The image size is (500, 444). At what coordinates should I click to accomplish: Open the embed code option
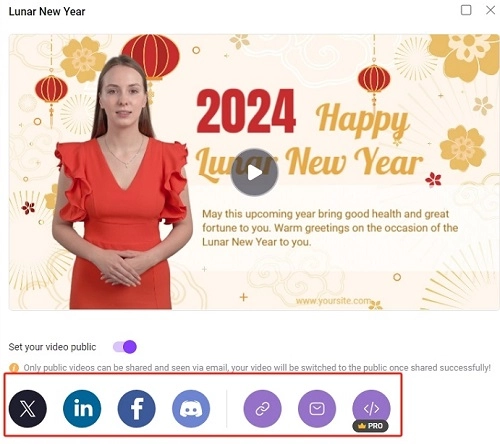click(x=371, y=407)
